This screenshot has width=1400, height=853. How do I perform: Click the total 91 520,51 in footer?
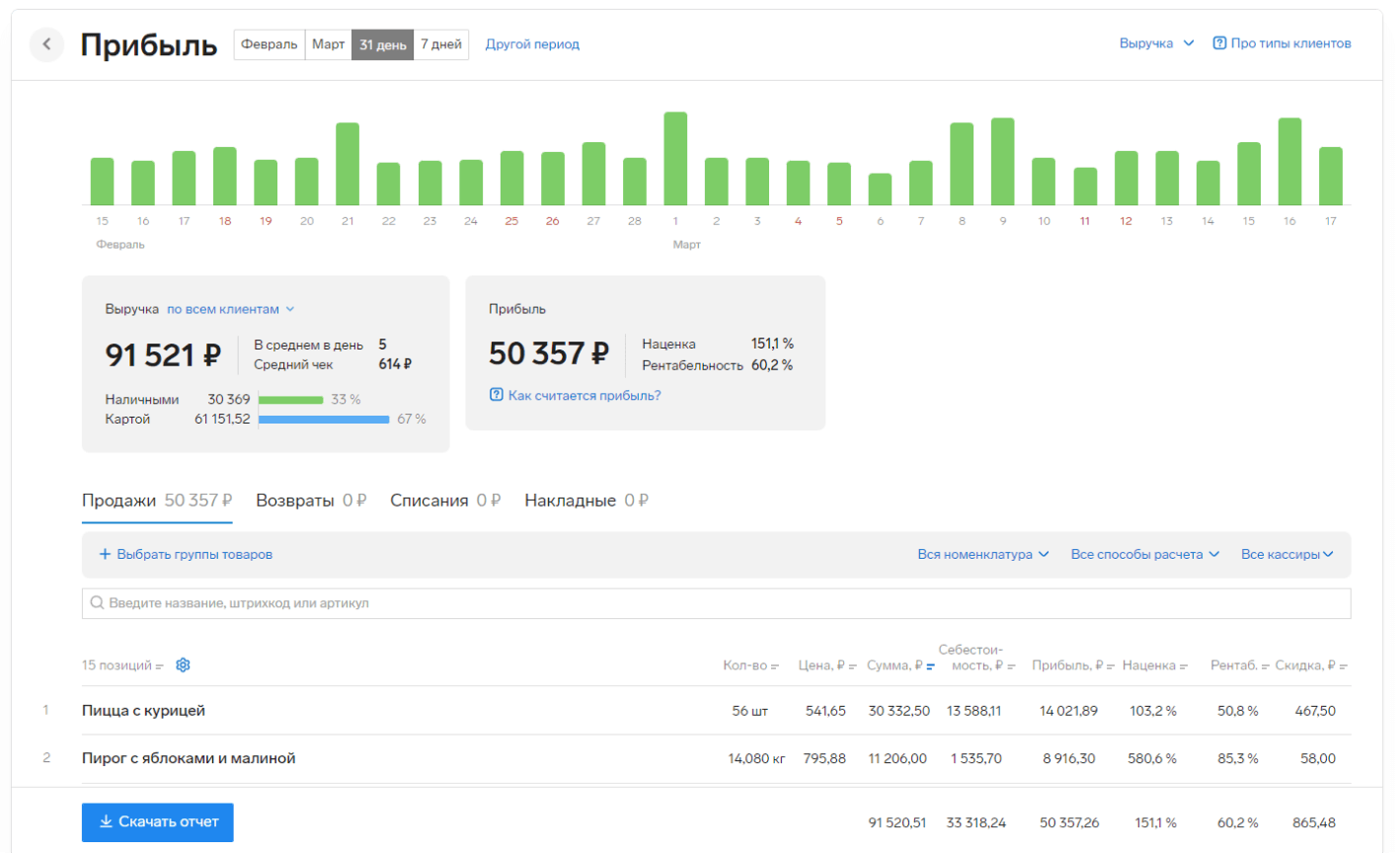point(897,822)
